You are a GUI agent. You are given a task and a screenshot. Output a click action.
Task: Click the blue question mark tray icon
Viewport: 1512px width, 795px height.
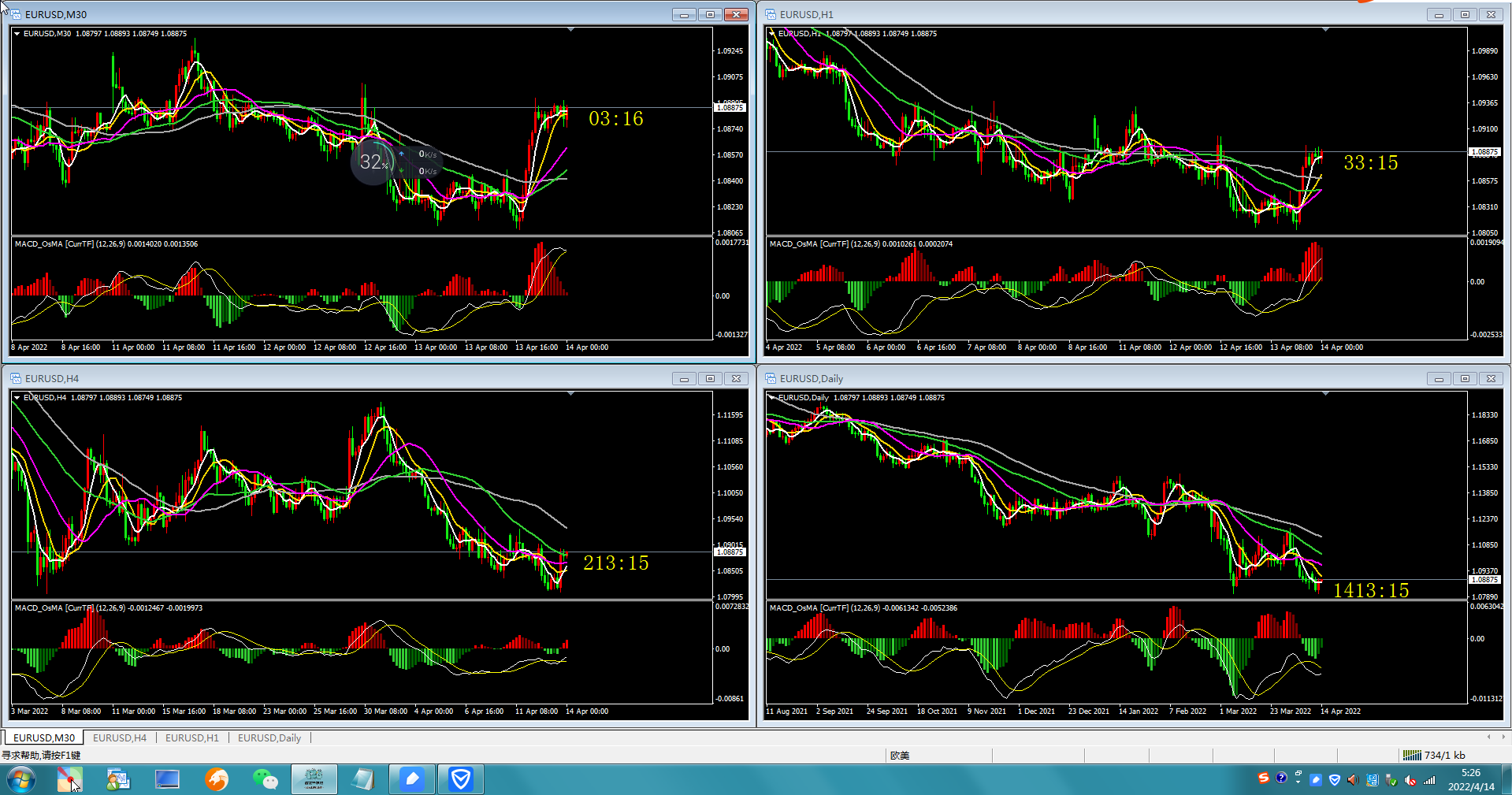[x=1281, y=778]
